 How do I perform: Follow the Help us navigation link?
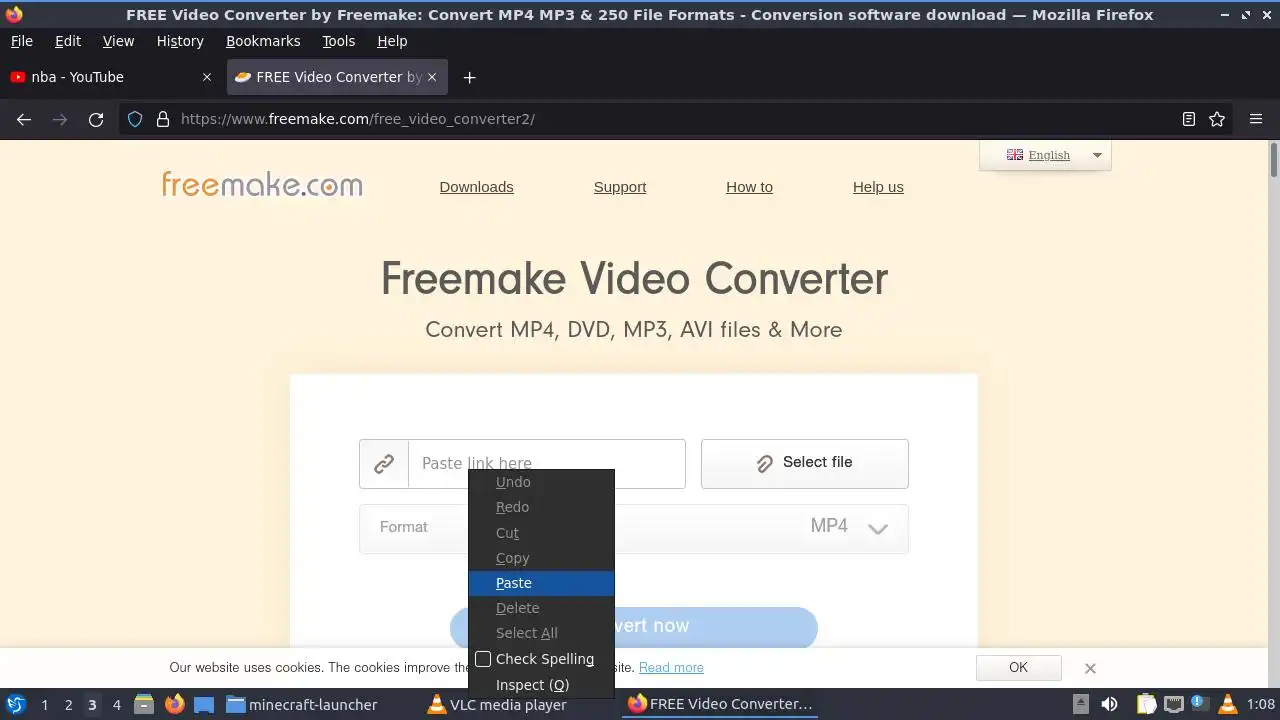point(878,187)
